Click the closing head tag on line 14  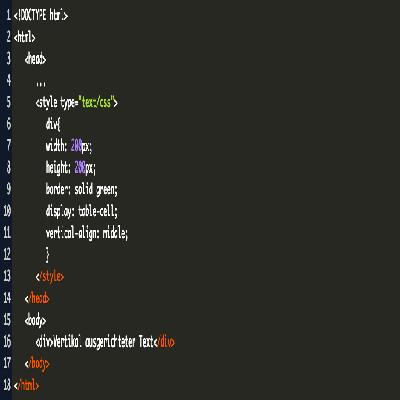click(37, 298)
